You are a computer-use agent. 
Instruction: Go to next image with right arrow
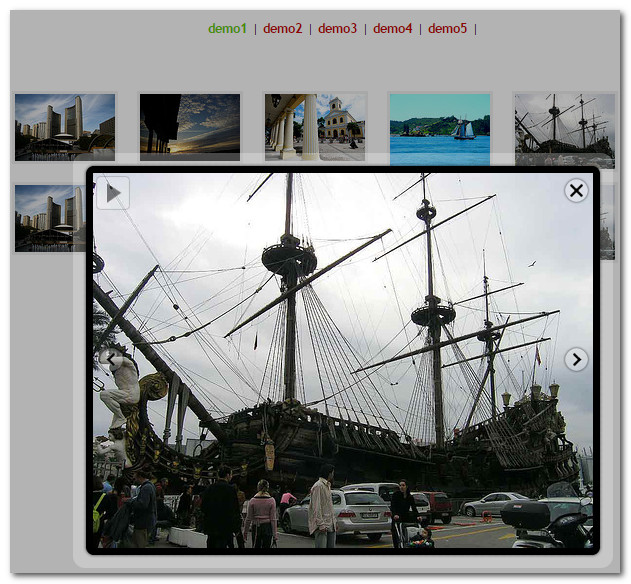pyautogui.click(x=576, y=359)
